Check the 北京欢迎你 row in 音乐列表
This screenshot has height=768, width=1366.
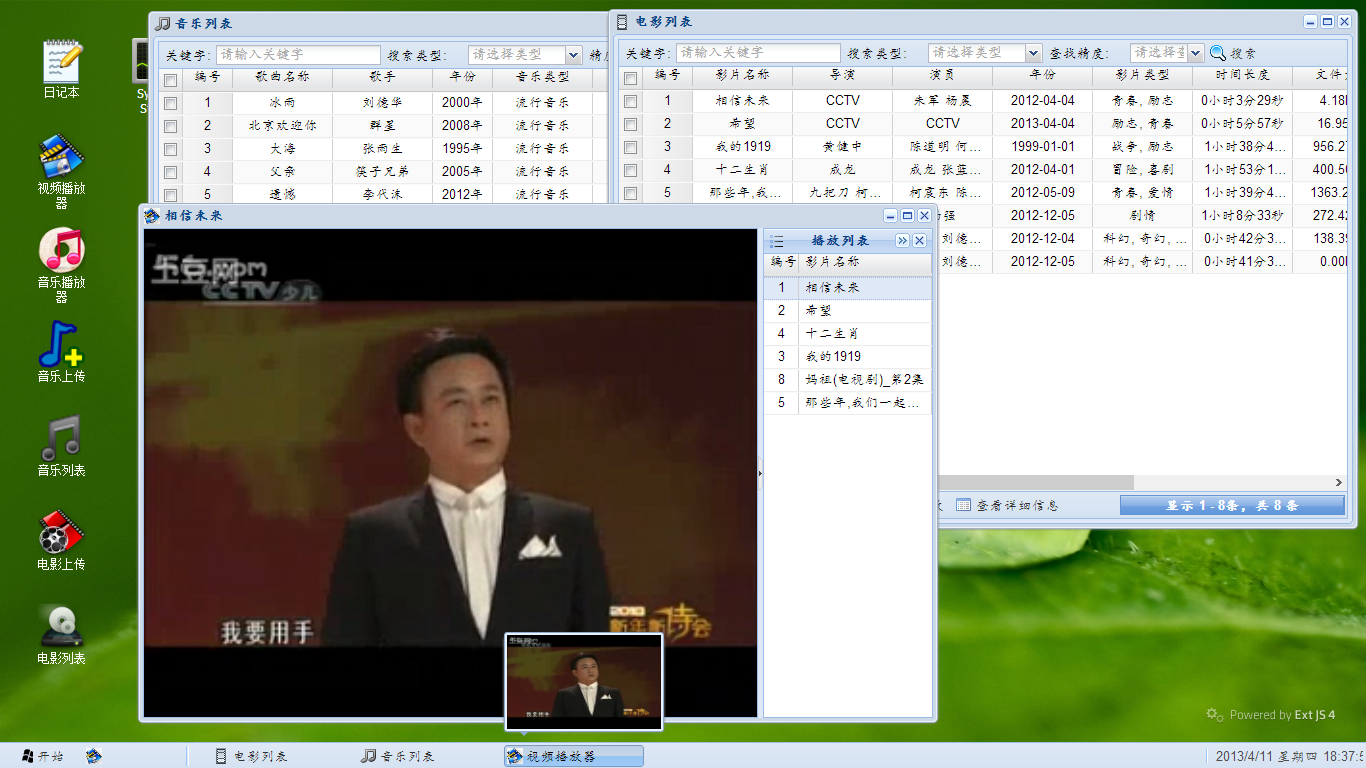coord(170,126)
